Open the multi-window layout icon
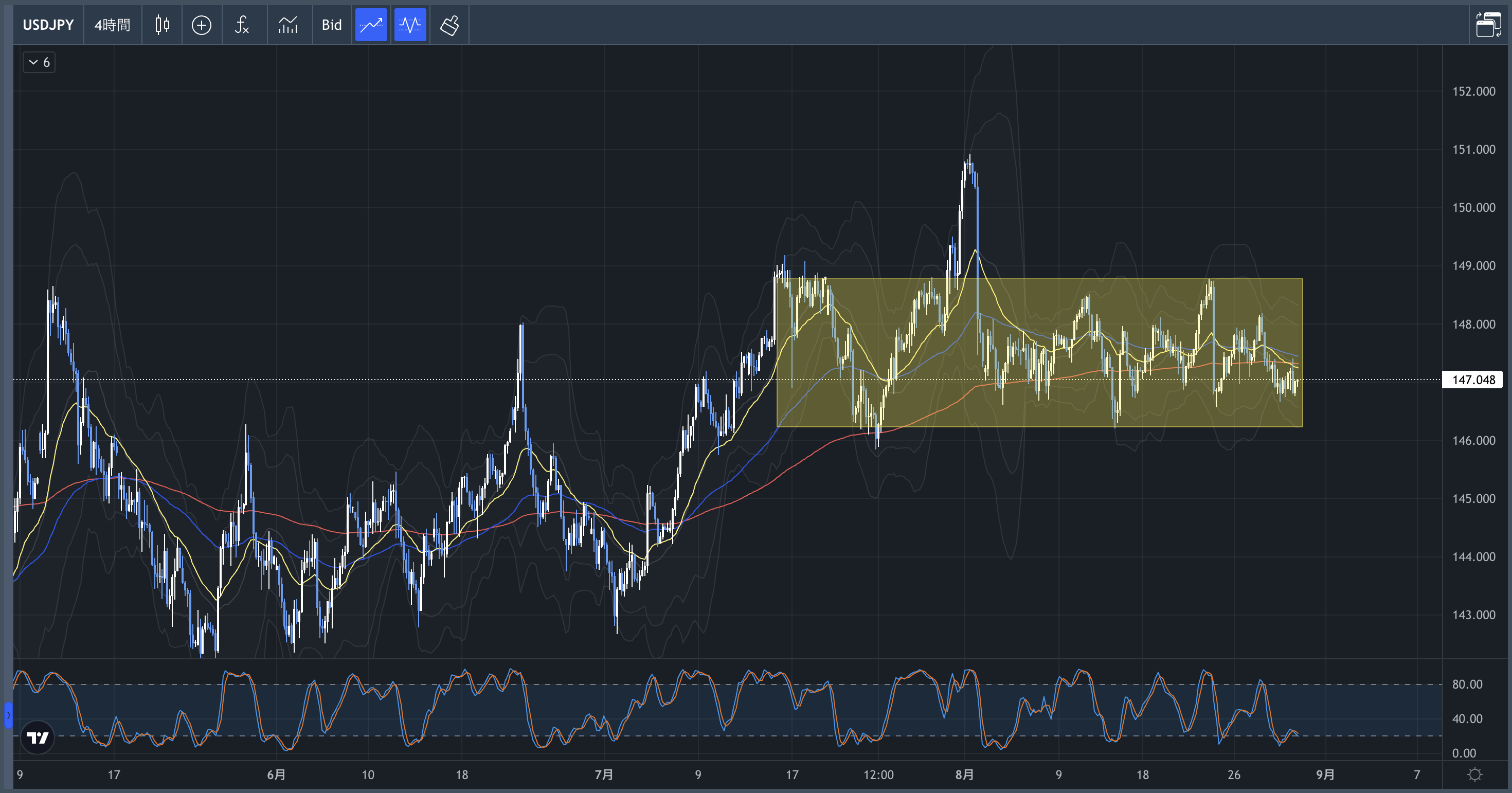Image resolution: width=1512 pixels, height=793 pixels. tap(1488, 25)
